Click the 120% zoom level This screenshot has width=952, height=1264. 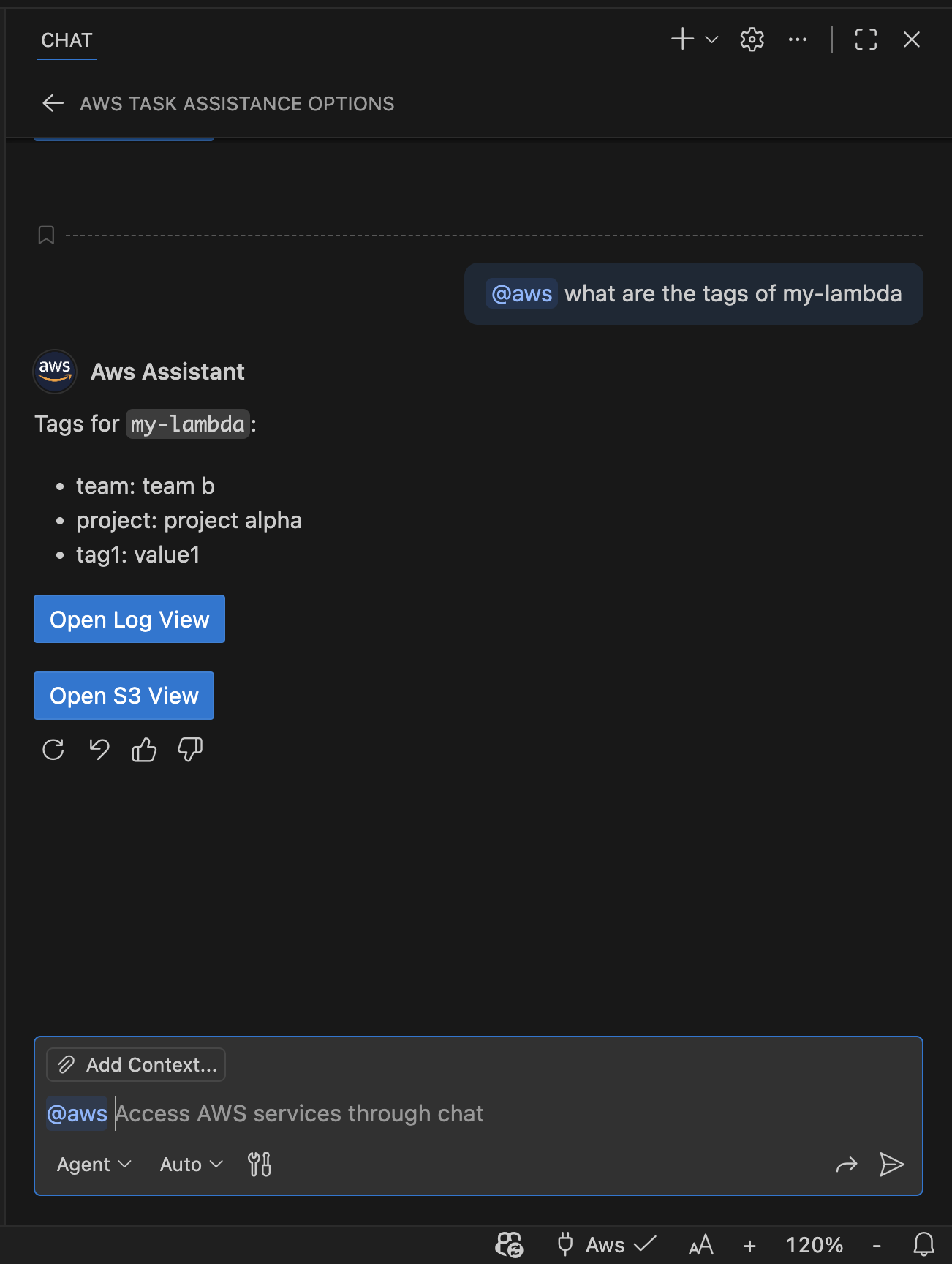[x=814, y=1244]
